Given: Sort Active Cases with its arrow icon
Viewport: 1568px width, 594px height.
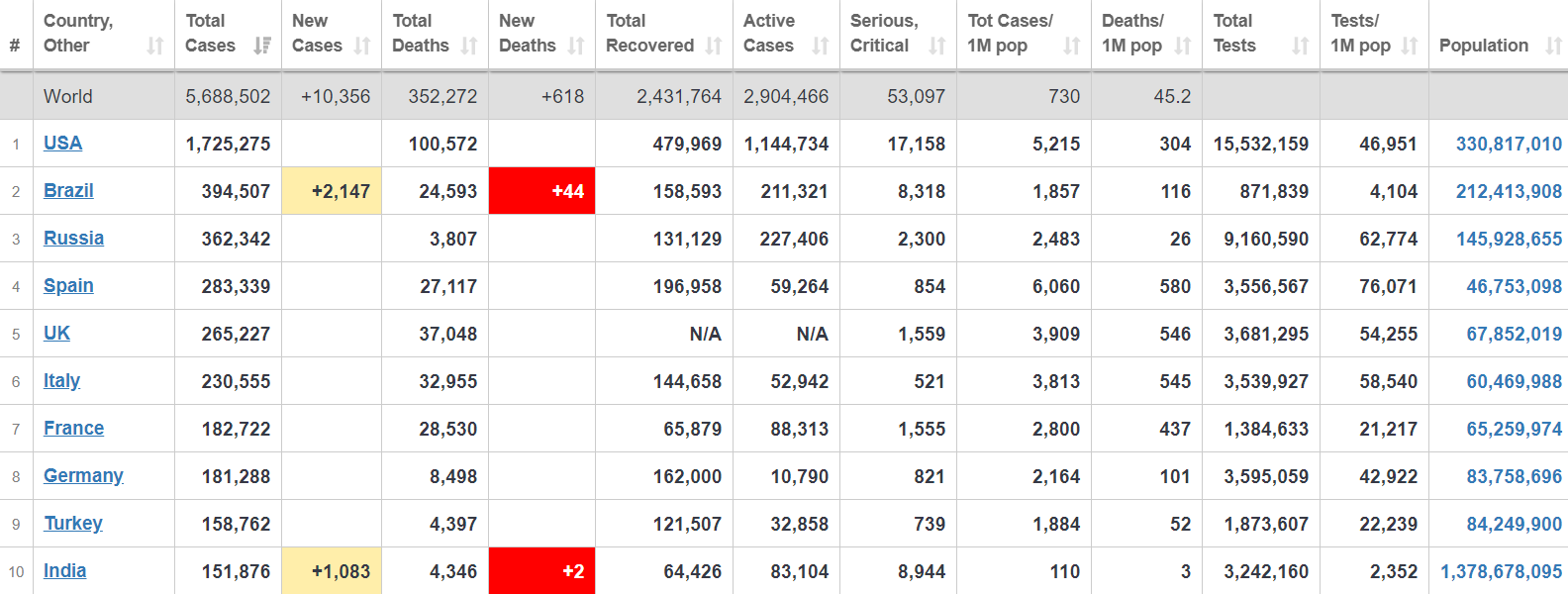Looking at the screenshot, I should (821, 46).
